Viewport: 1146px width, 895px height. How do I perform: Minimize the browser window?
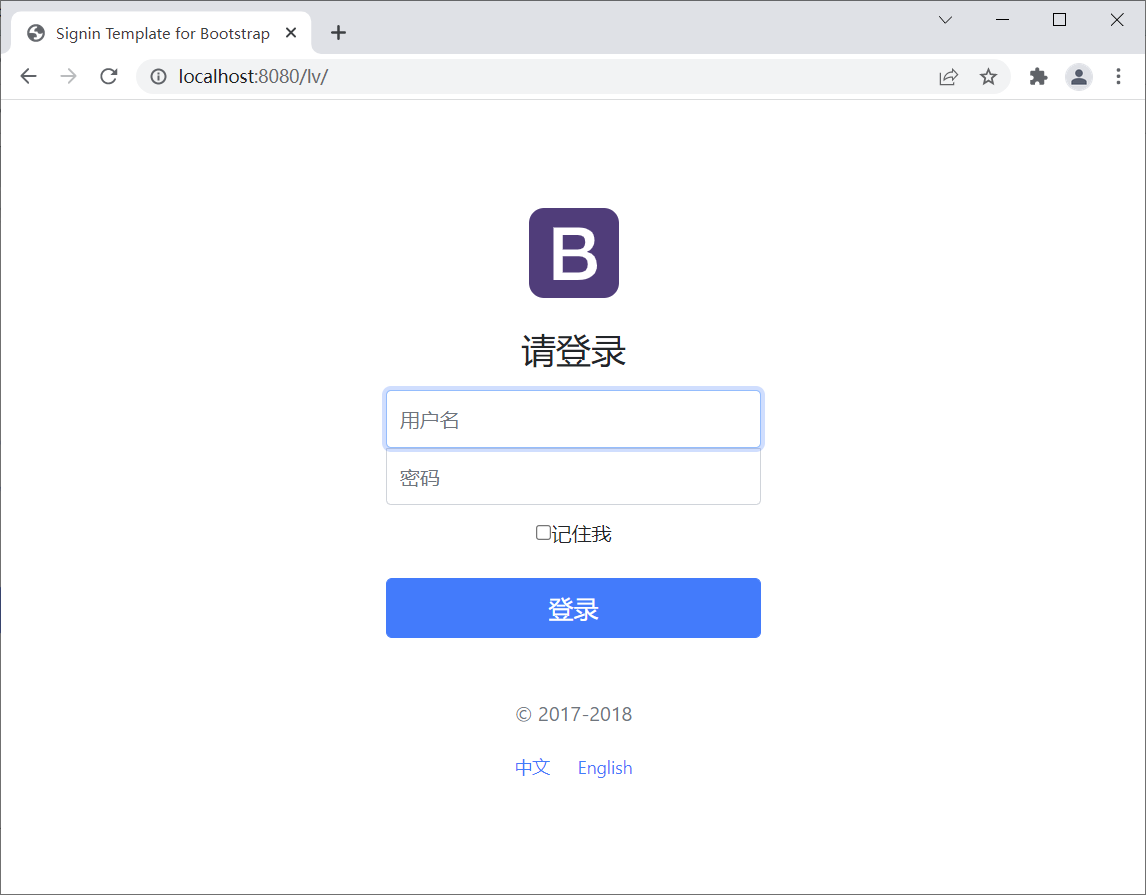pos(1002,20)
